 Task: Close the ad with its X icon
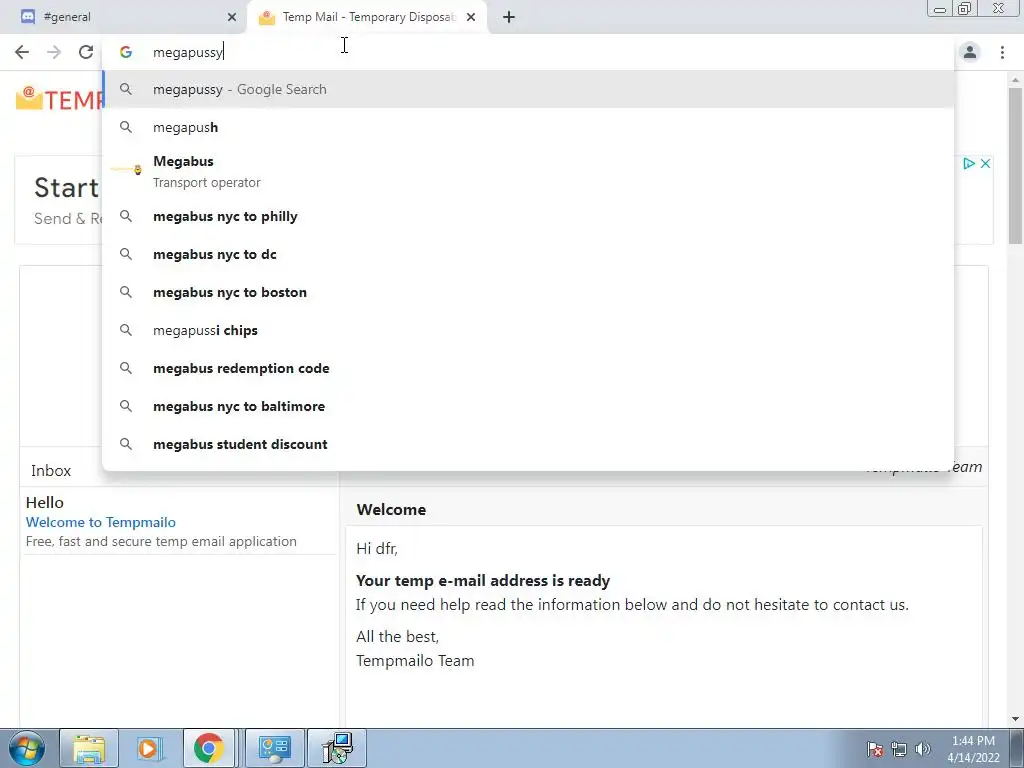point(985,163)
